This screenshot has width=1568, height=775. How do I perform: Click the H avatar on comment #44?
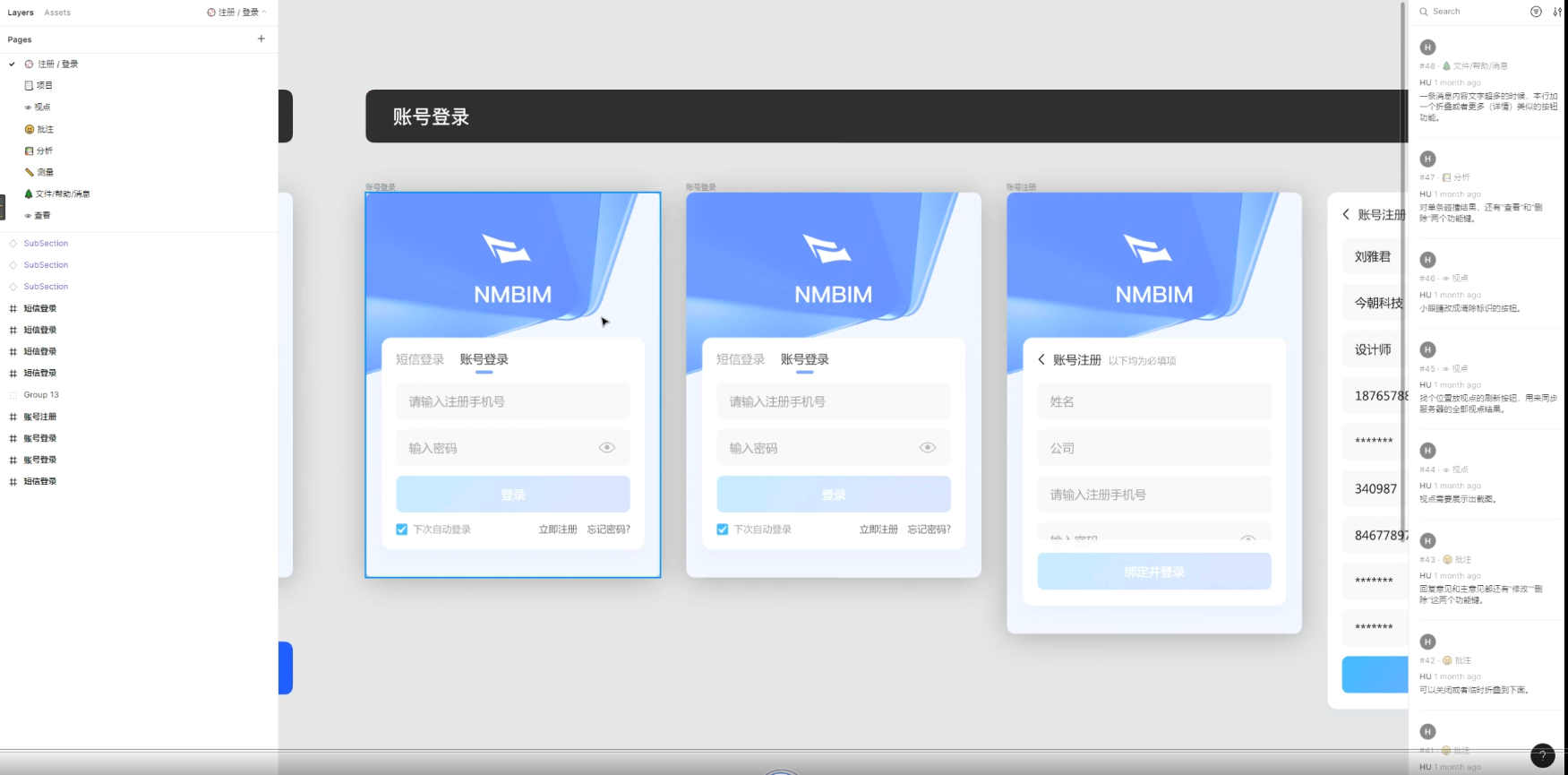tap(1428, 451)
